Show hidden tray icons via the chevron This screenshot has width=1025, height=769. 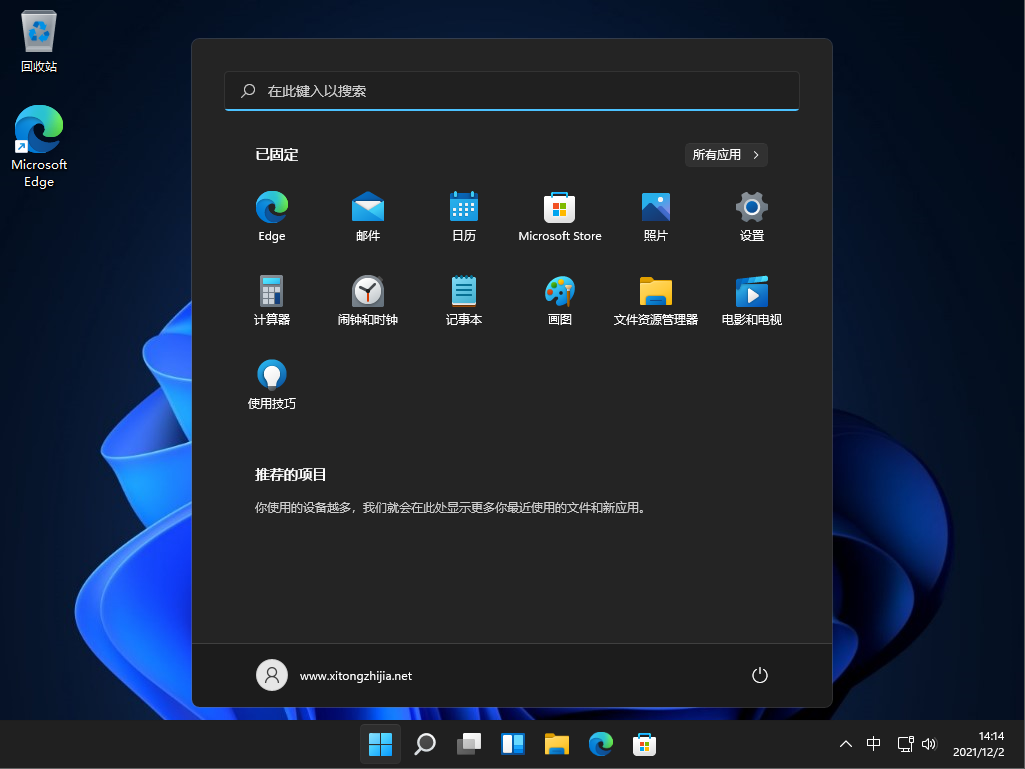click(x=845, y=744)
